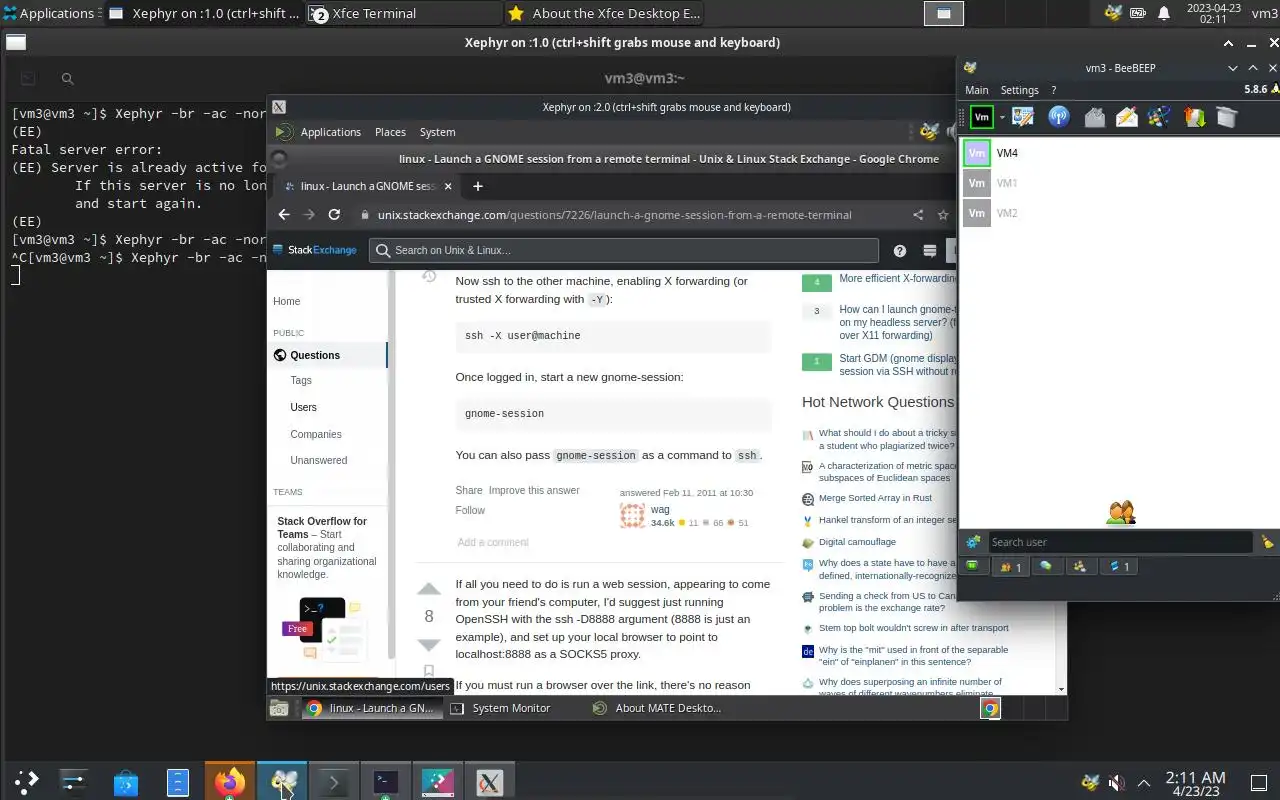This screenshot has width=1280, height=800.
Task: Switch to the blue file tab showing 1
Action: click(x=1118, y=566)
